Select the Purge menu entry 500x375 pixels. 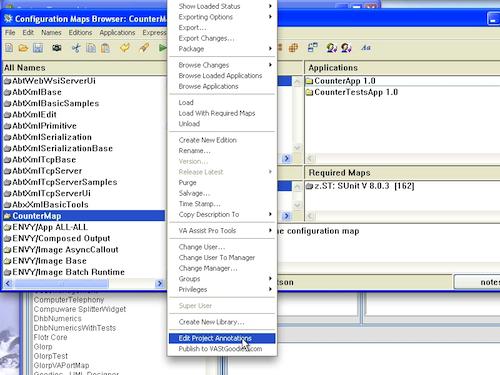(222, 183)
